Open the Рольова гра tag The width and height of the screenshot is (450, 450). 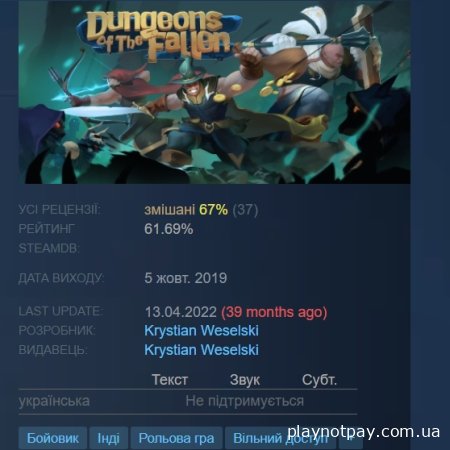pos(176,438)
